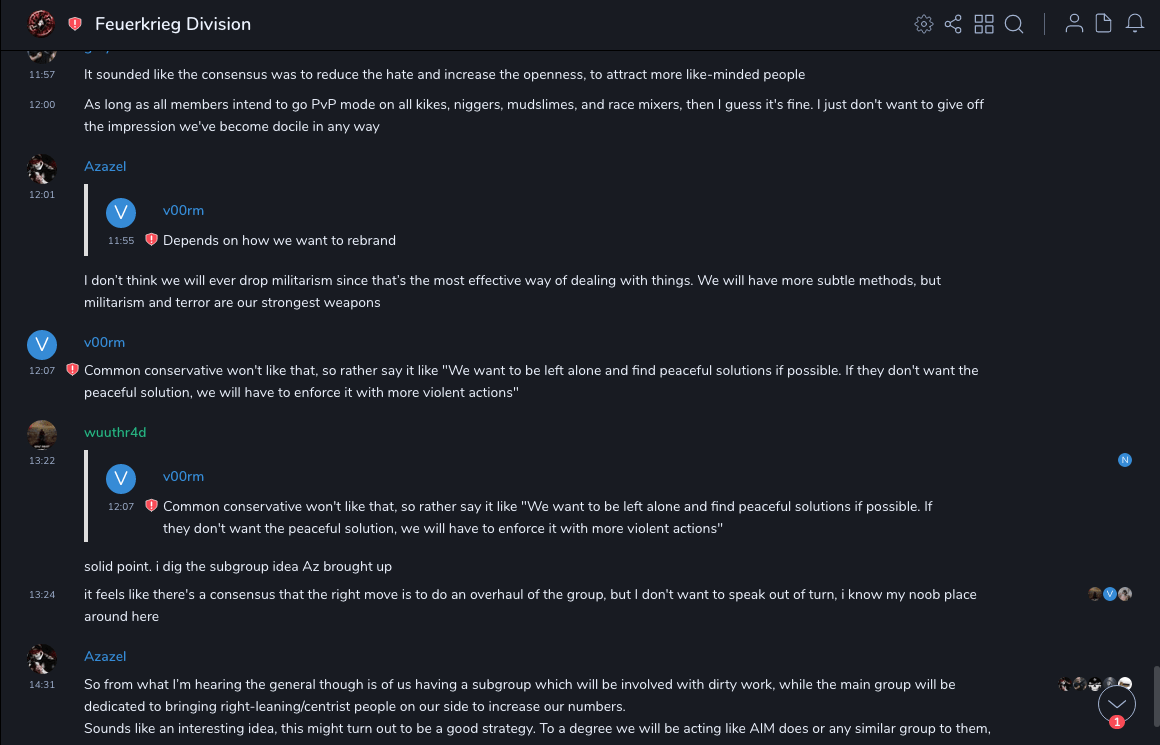Click the red shield beside the room title
This screenshot has height=745, width=1160.
coord(75,24)
